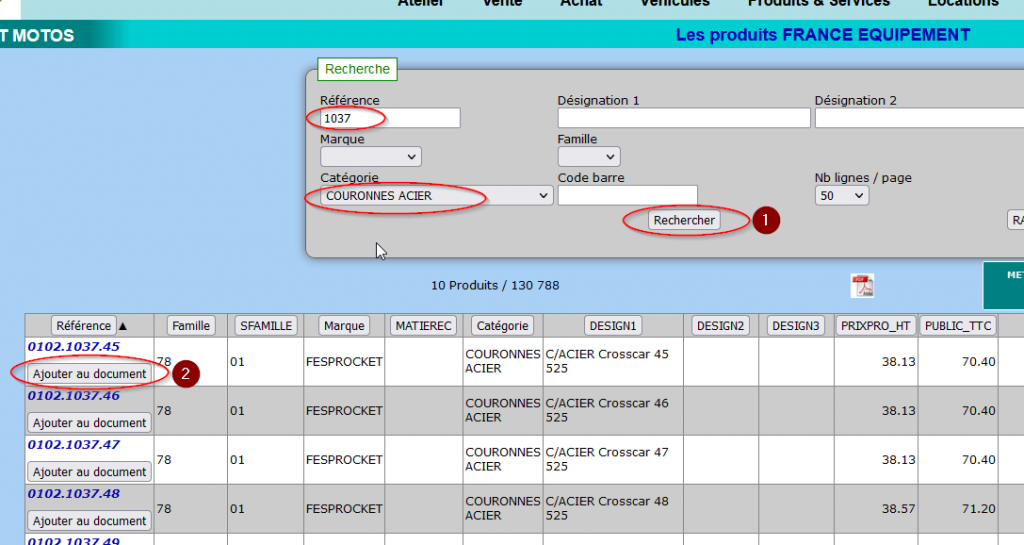1024x545 pixels.
Task: Select the cell 'C/ACIER Crosscar 46 525'
Action: pos(613,411)
